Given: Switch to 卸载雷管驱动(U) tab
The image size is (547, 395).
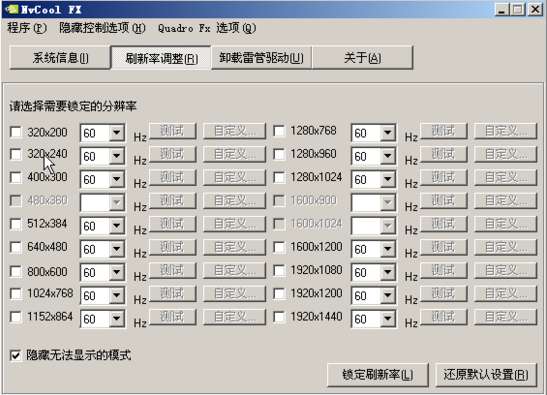Looking at the screenshot, I should 261,58.
